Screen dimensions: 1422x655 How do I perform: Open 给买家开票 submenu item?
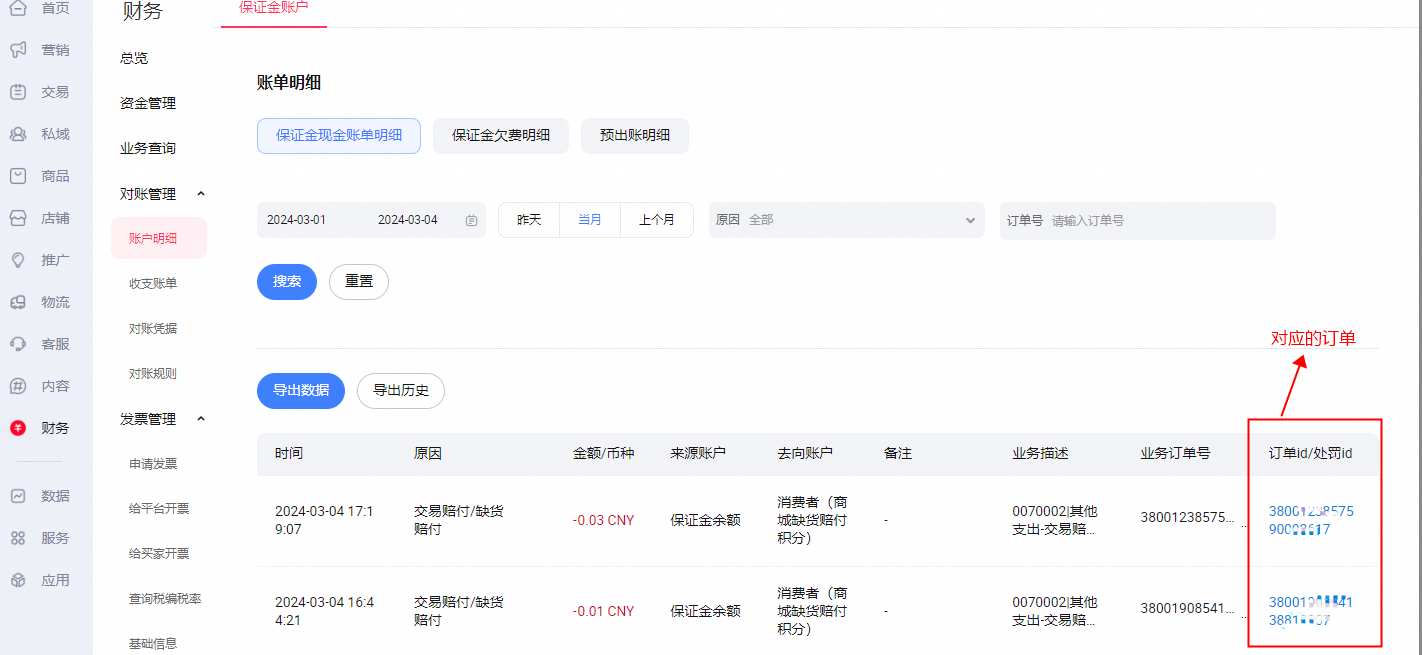click(159, 553)
